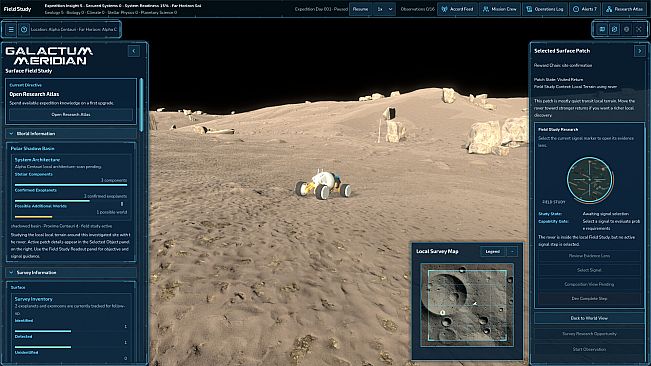Click Composition View Pending

click(x=589, y=284)
